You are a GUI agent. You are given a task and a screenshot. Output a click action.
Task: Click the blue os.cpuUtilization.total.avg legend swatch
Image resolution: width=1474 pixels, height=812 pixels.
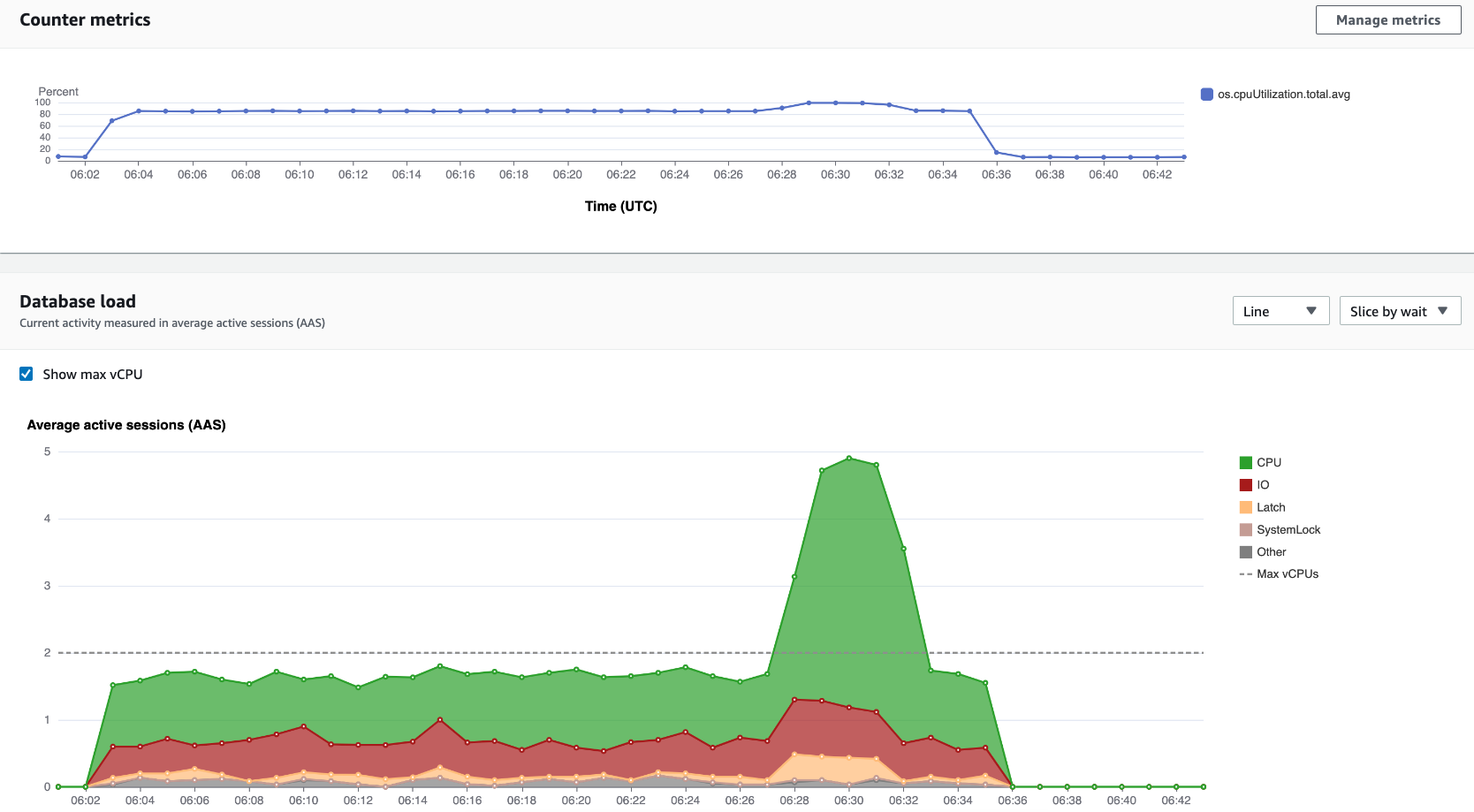coord(1206,94)
